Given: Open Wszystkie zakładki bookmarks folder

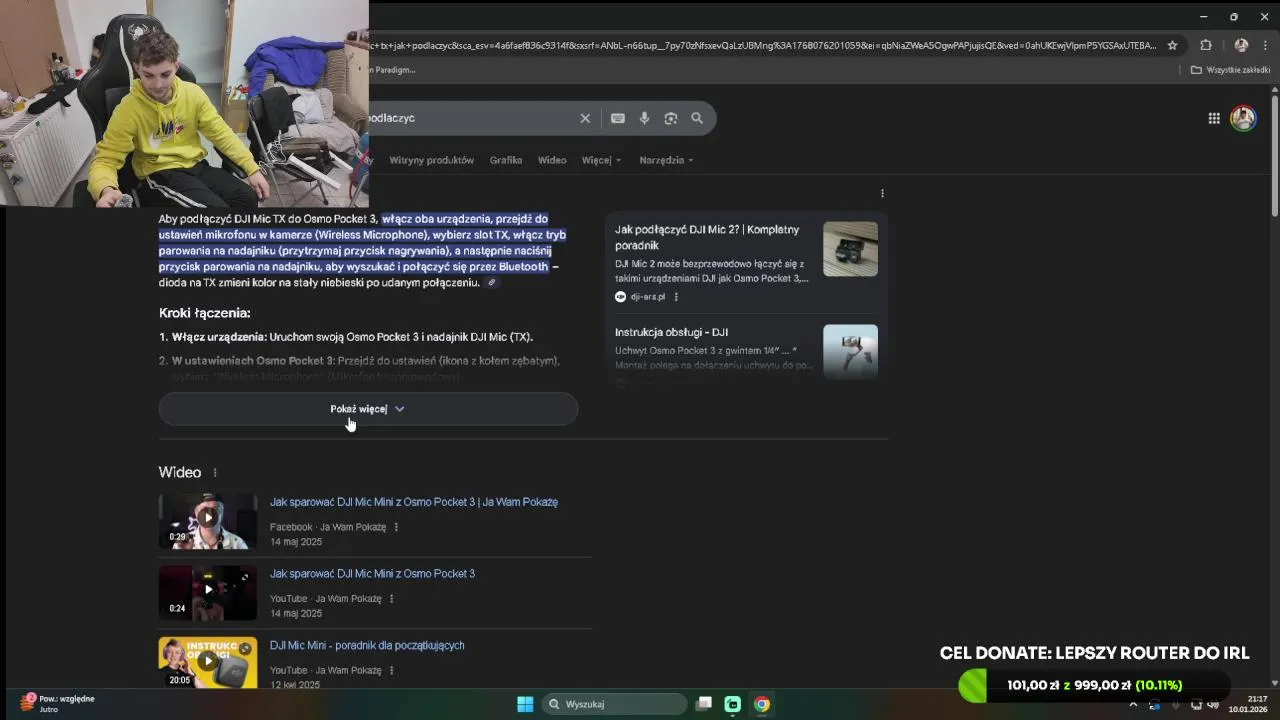Looking at the screenshot, I should [x=1230, y=70].
